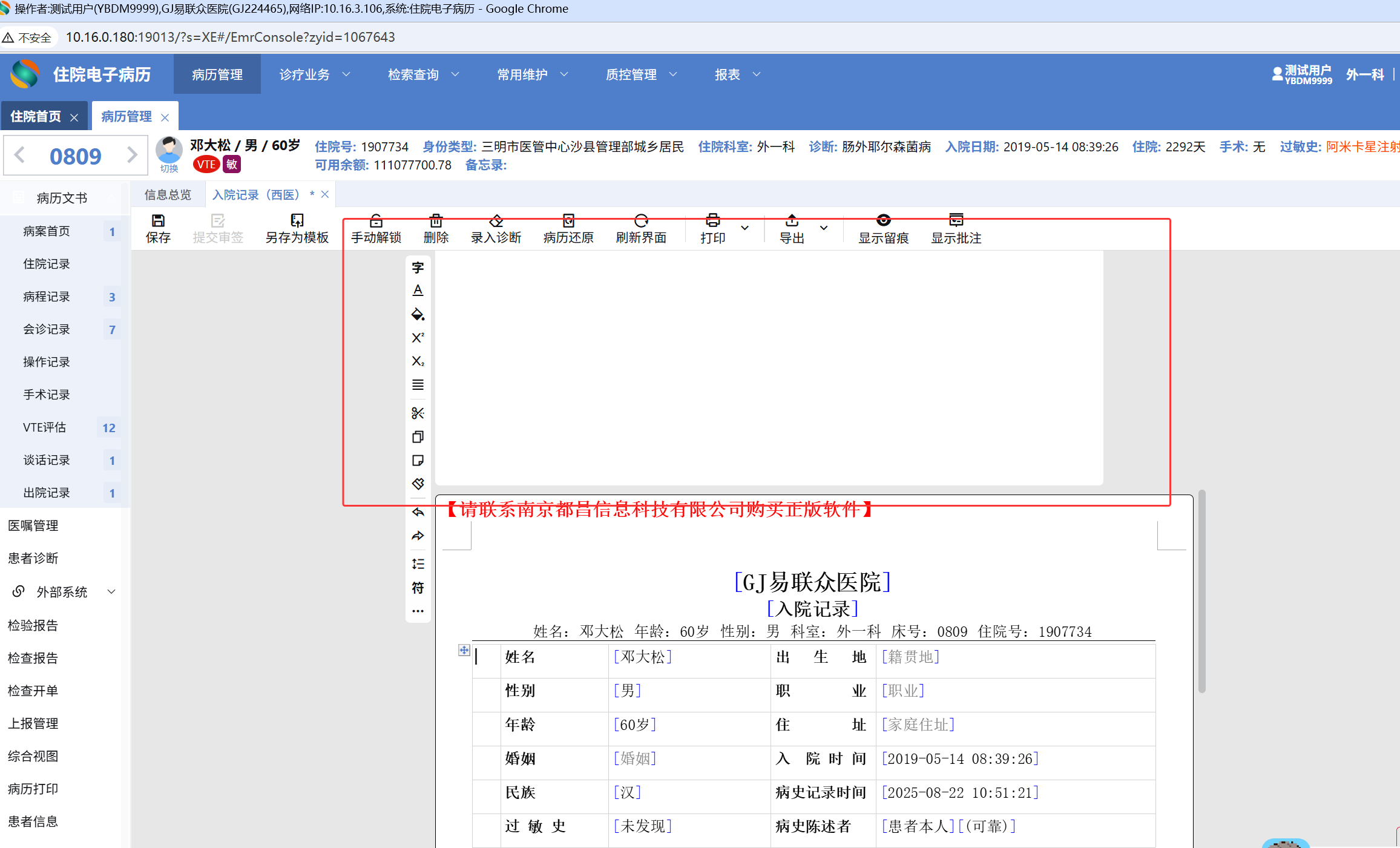Click the manual unlock (手动解锁) icon
The height and width of the screenshot is (848, 1400).
(x=376, y=222)
